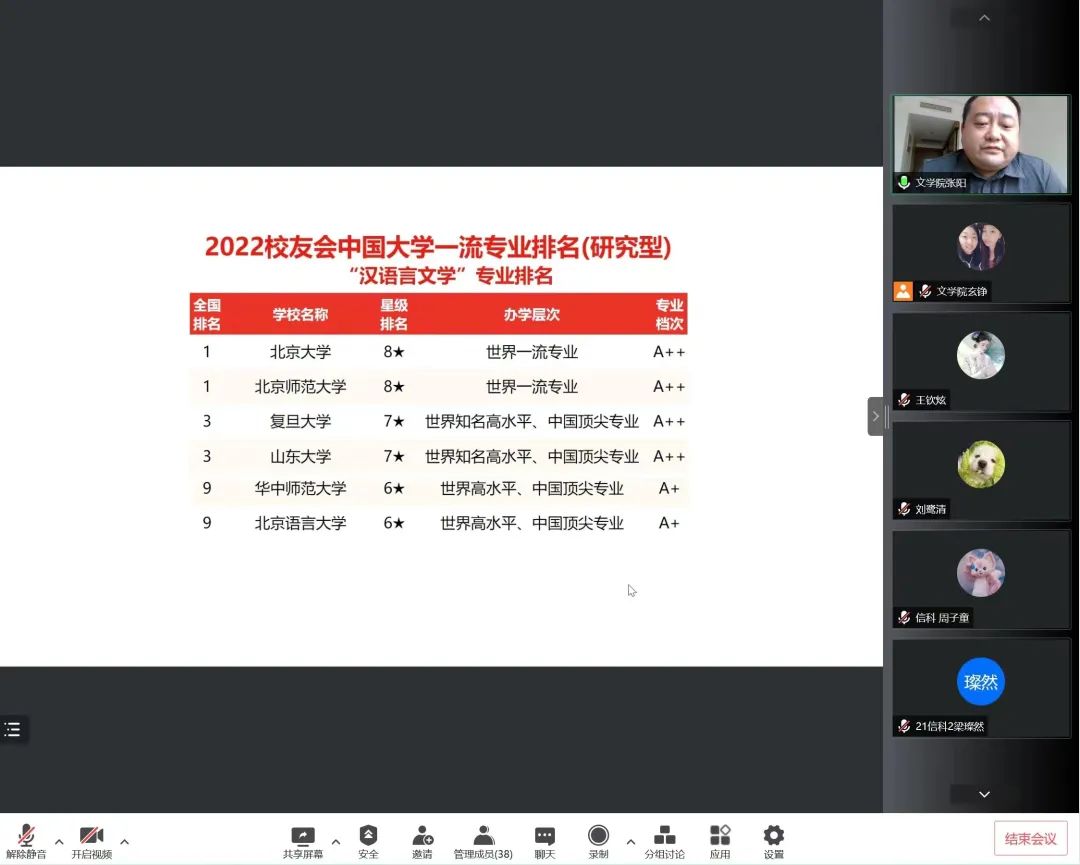Viewport: 1080px width, 865px height.
Task: Open the 聊天 chat panel
Action: (x=545, y=842)
